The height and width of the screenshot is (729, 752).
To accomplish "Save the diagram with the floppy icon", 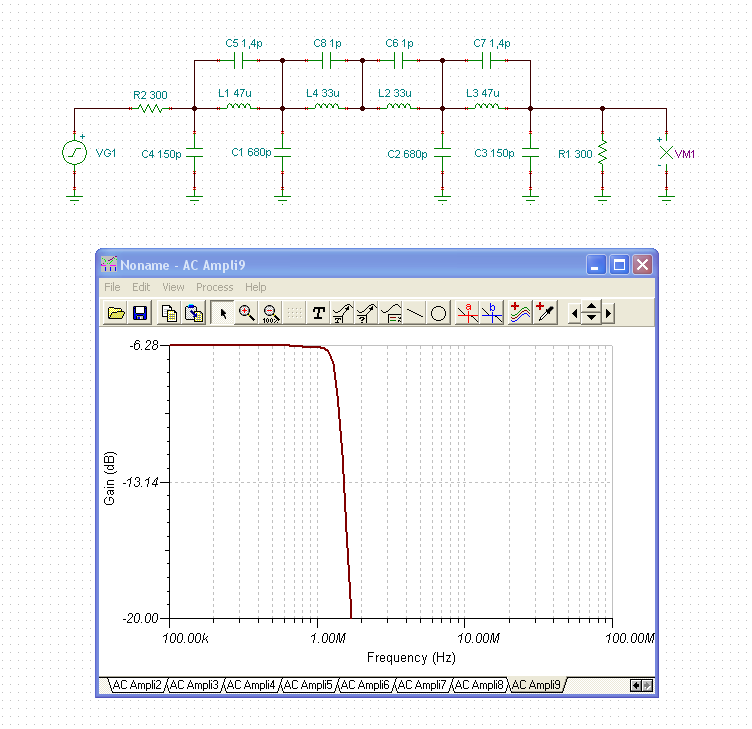I will point(140,313).
